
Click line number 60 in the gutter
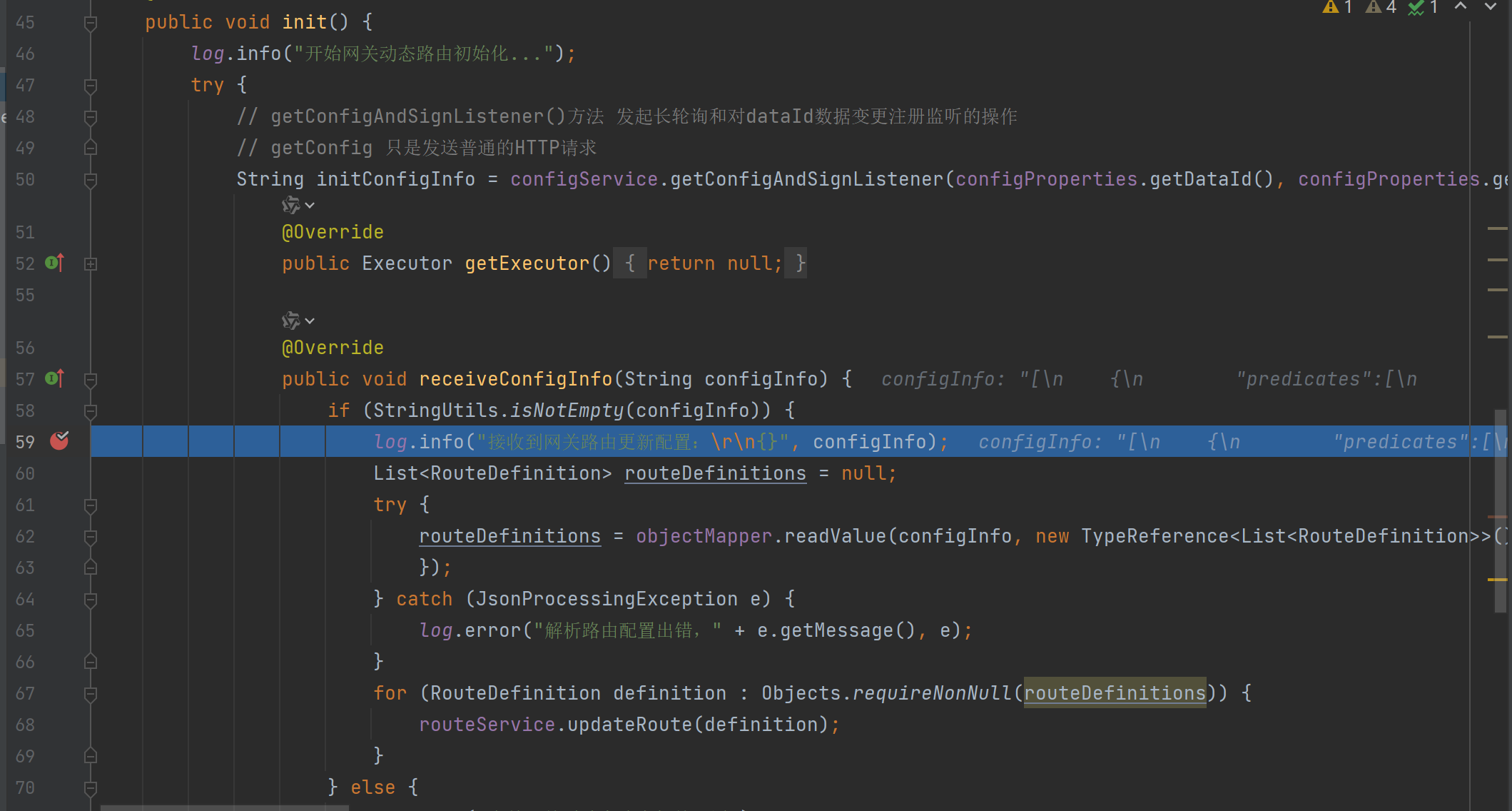[25, 473]
